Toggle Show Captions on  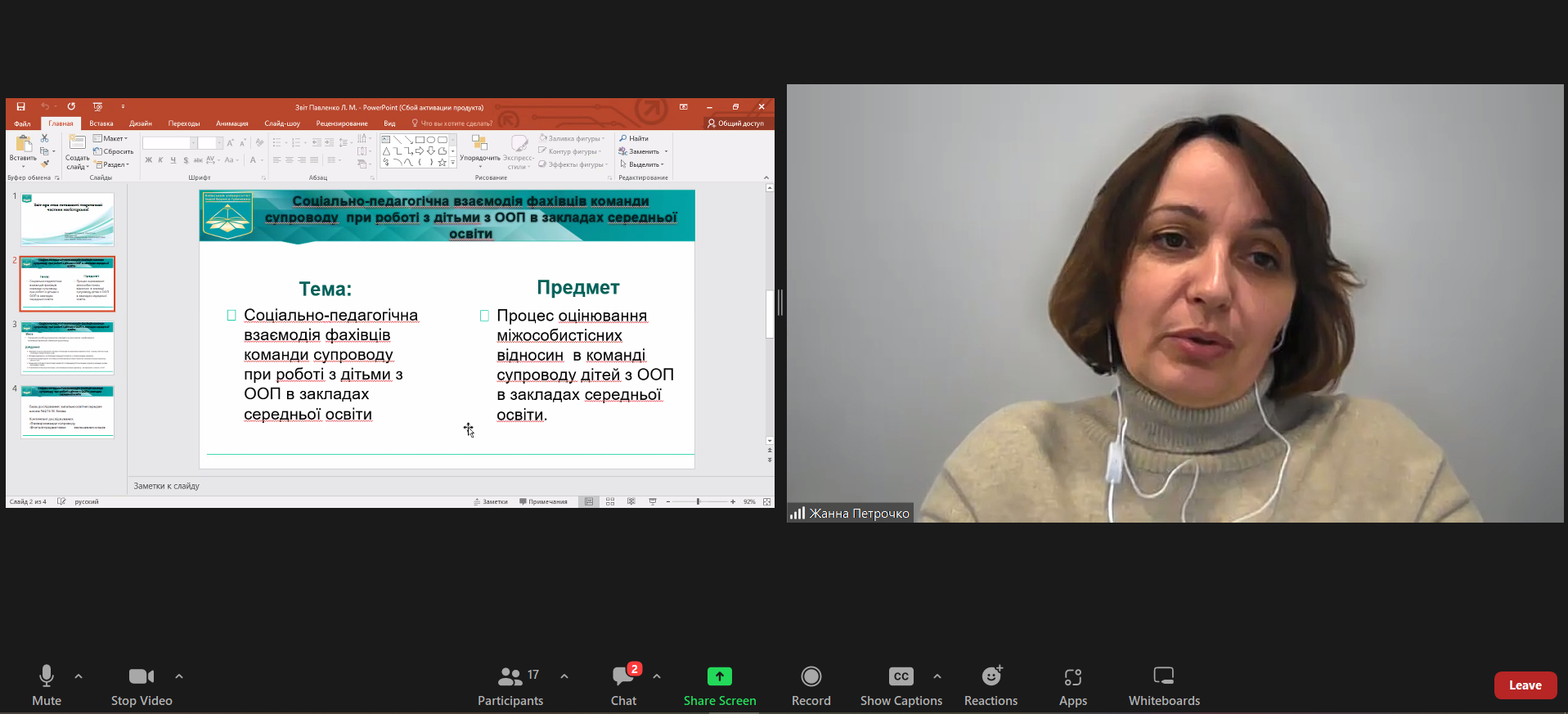[901, 685]
